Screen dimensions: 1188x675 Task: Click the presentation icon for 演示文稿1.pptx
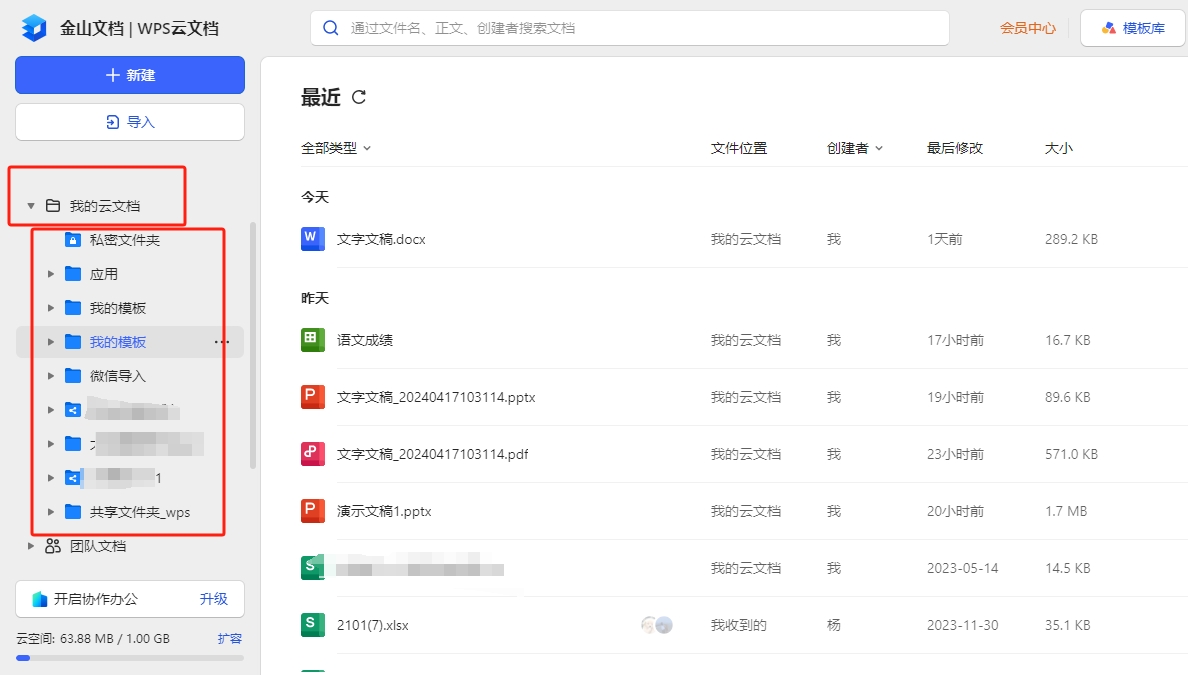click(x=313, y=511)
